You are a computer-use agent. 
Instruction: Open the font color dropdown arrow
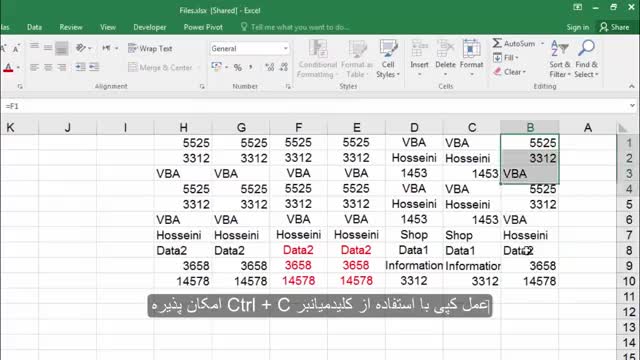[x=18, y=67]
